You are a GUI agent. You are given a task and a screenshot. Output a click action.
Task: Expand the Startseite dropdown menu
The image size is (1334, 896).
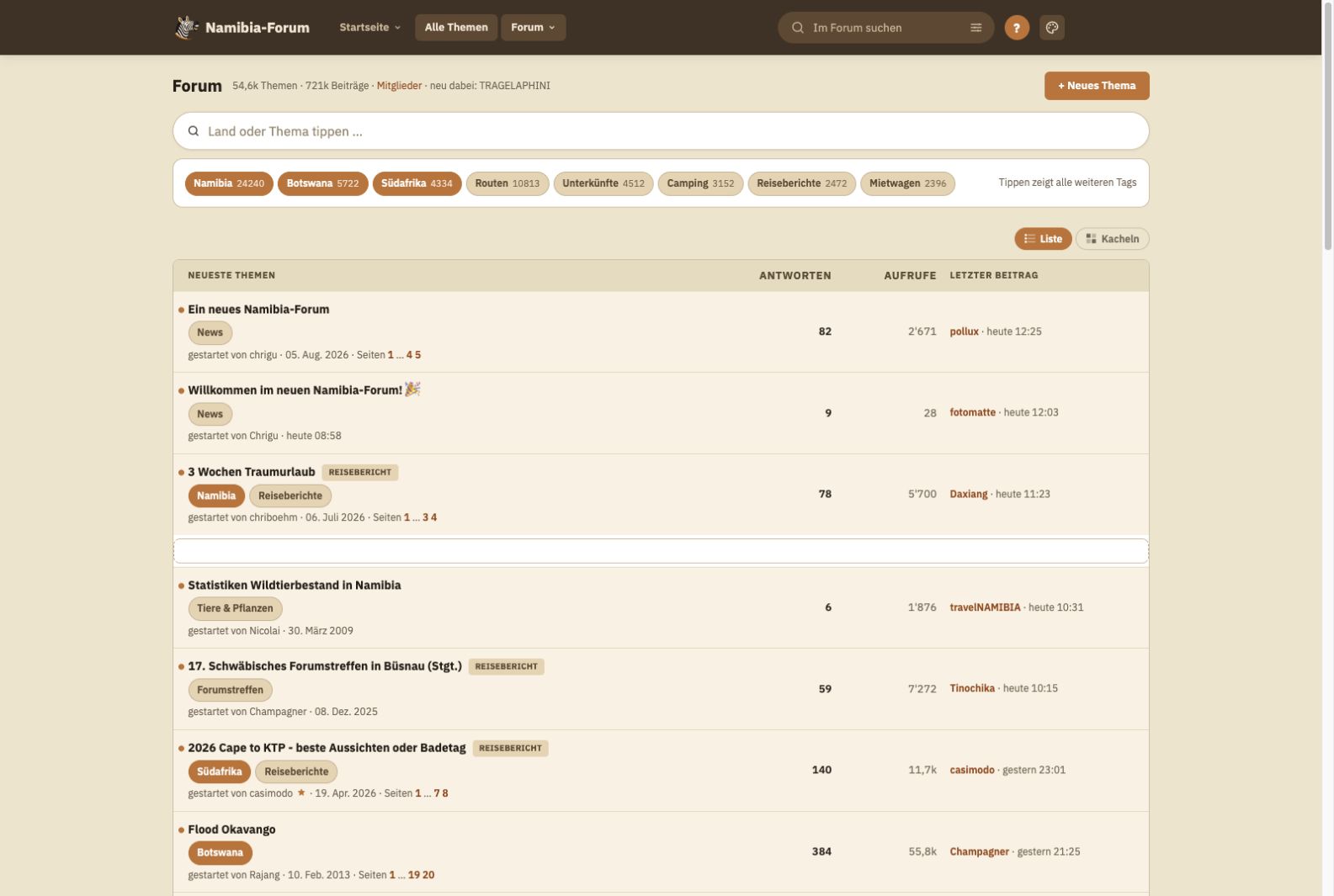pos(370,28)
